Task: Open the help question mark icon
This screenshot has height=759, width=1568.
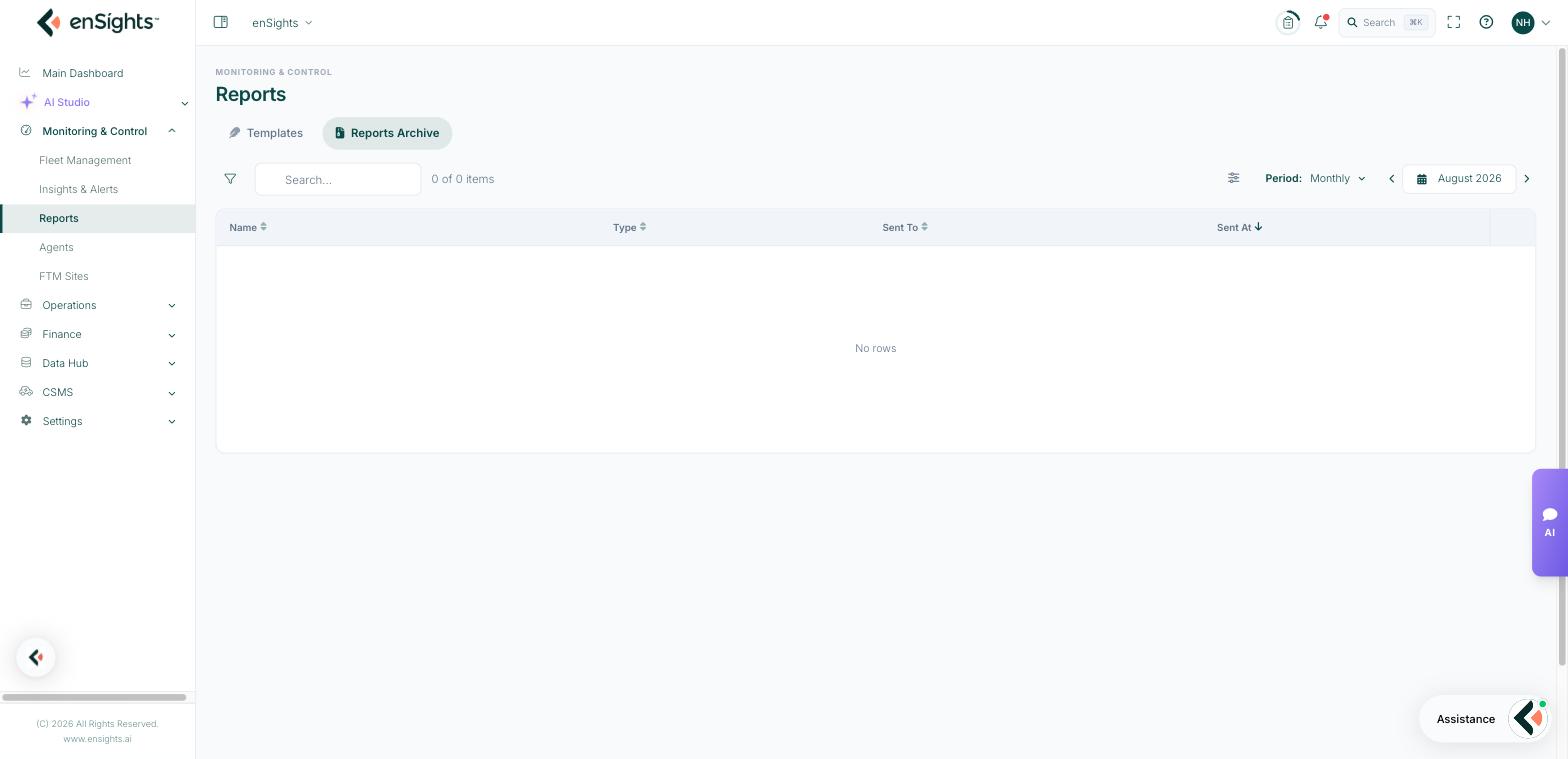Action: click(x=1486, y=22)
